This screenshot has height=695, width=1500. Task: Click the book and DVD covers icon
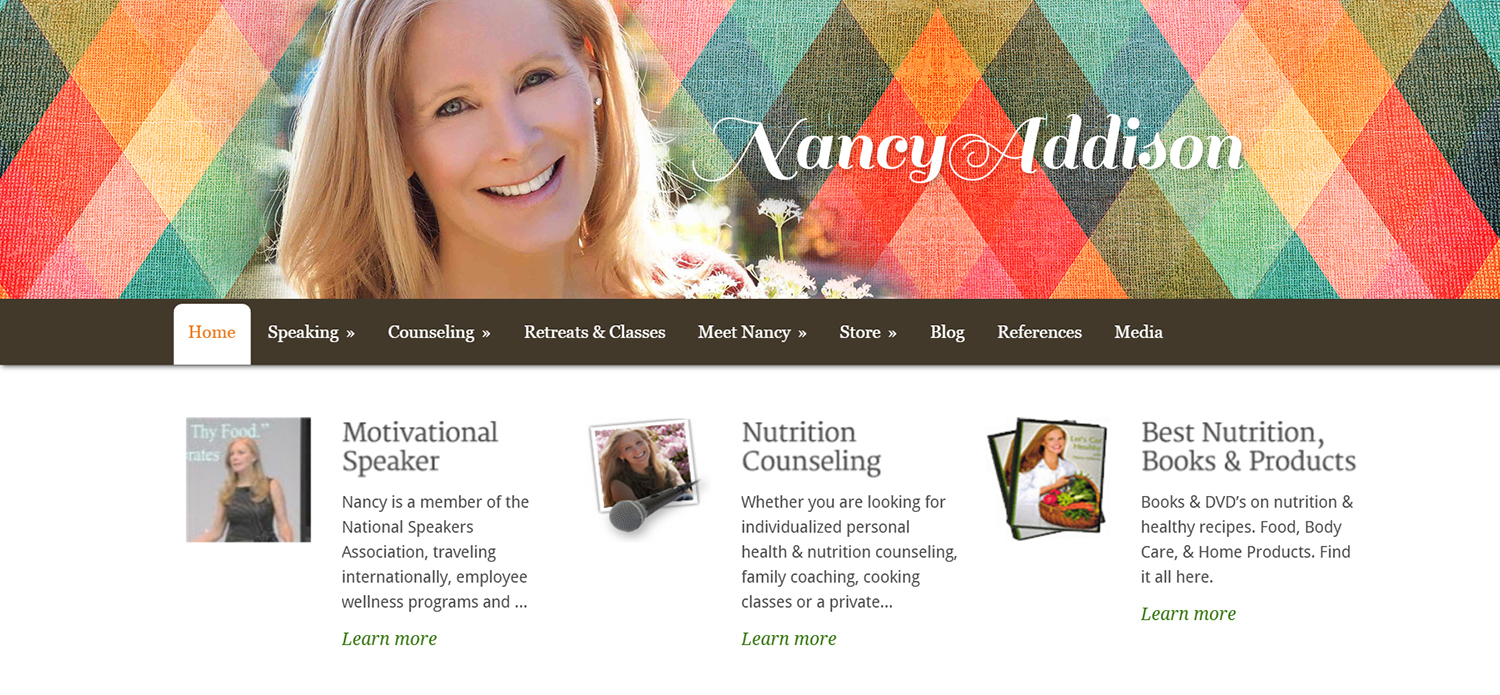[1047, 479]
